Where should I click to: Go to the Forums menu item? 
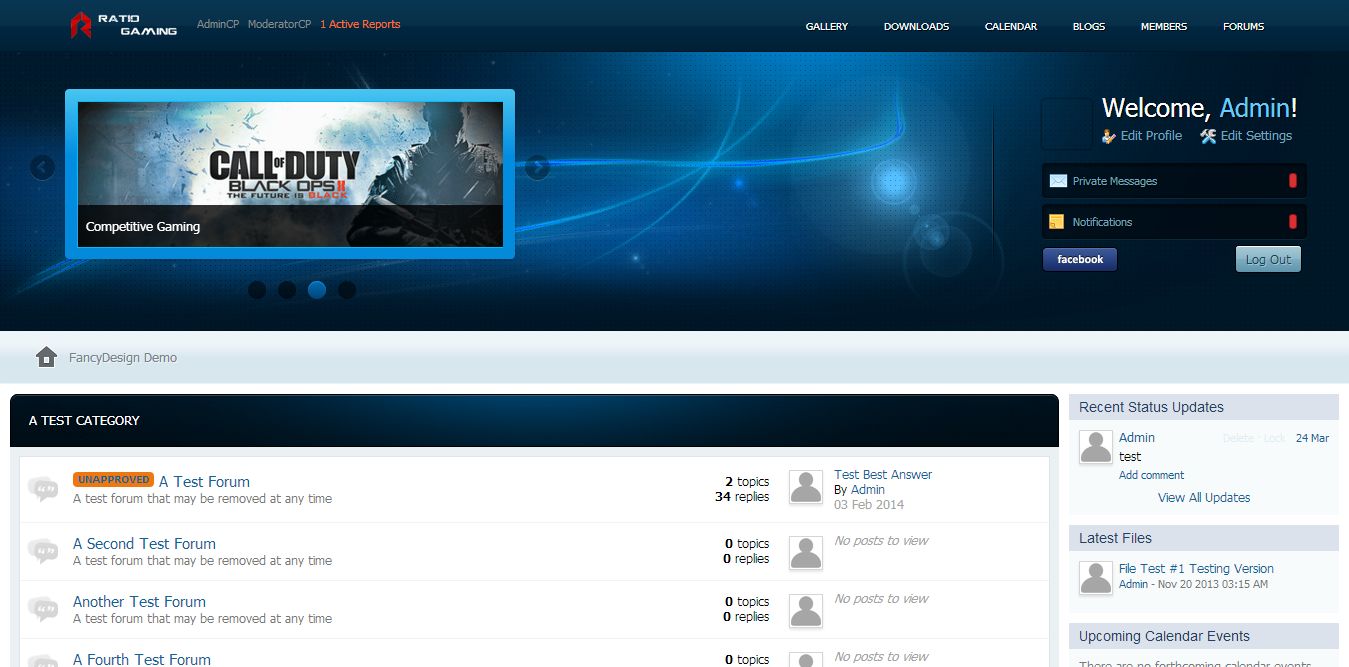click(x=1243, y=26)
